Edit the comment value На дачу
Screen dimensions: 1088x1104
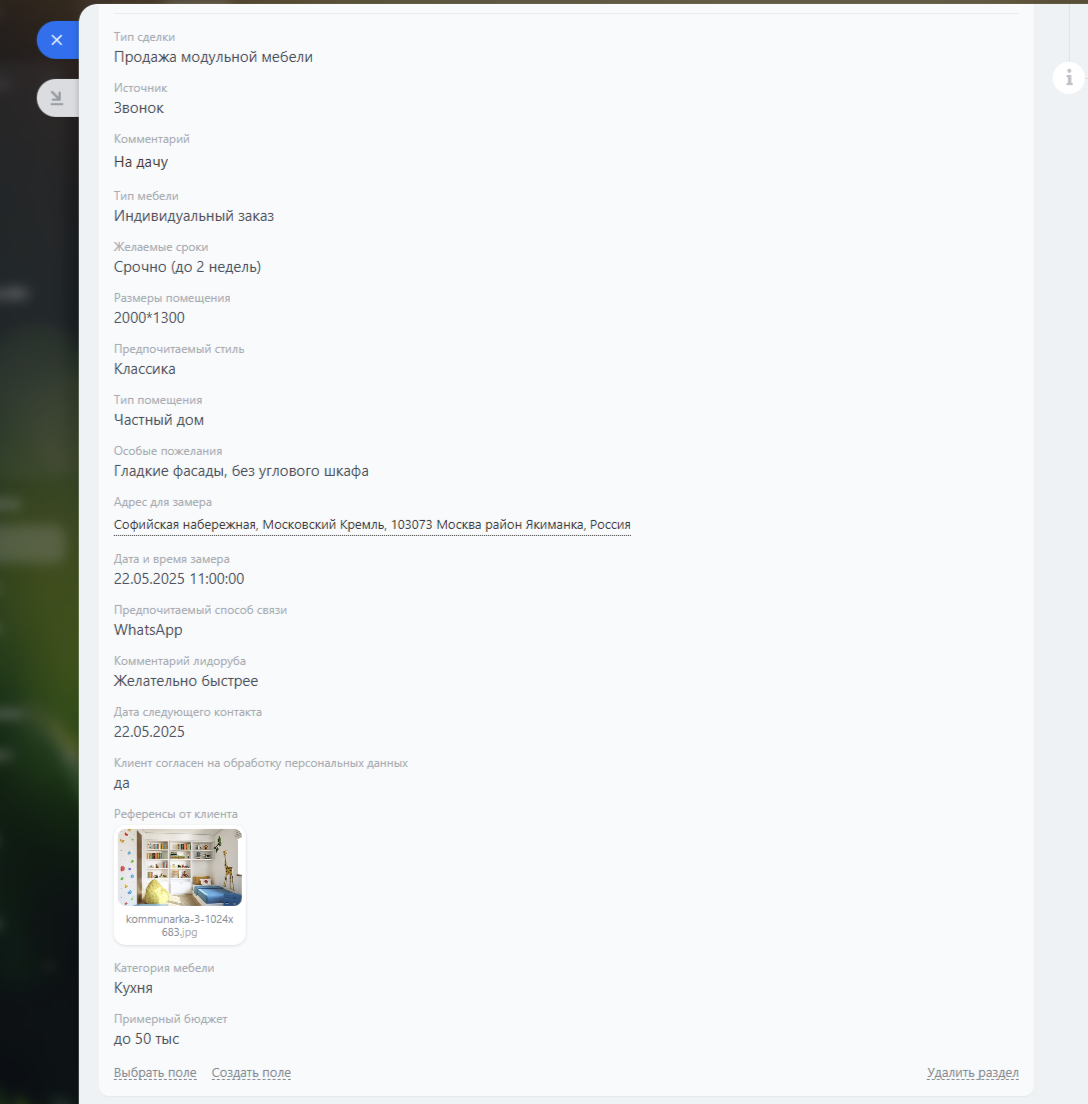(x=141, y=162)
